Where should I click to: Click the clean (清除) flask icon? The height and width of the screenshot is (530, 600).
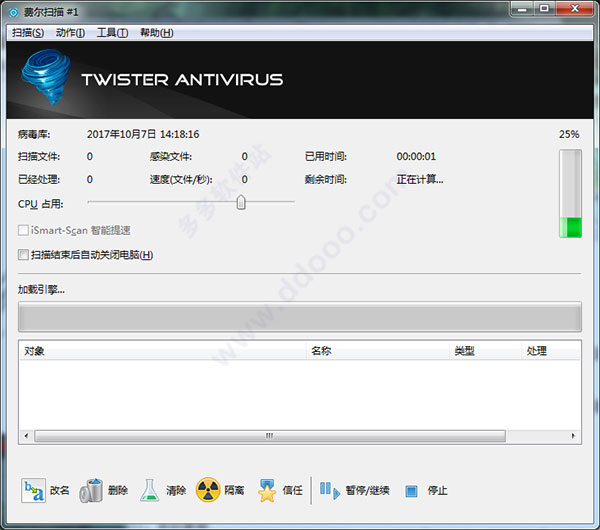(149, 490)
